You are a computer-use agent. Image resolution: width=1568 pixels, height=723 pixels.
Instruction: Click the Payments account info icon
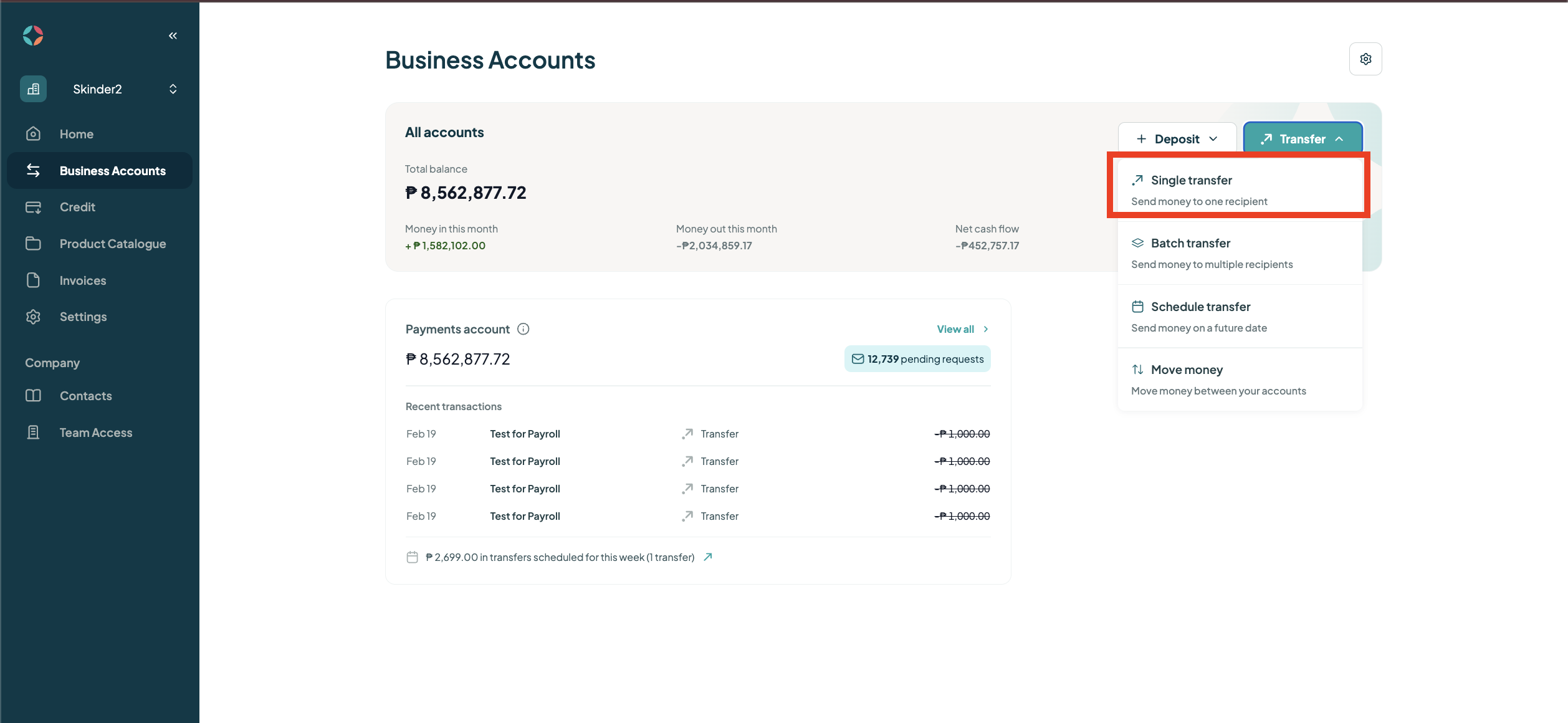coord(523,329)
